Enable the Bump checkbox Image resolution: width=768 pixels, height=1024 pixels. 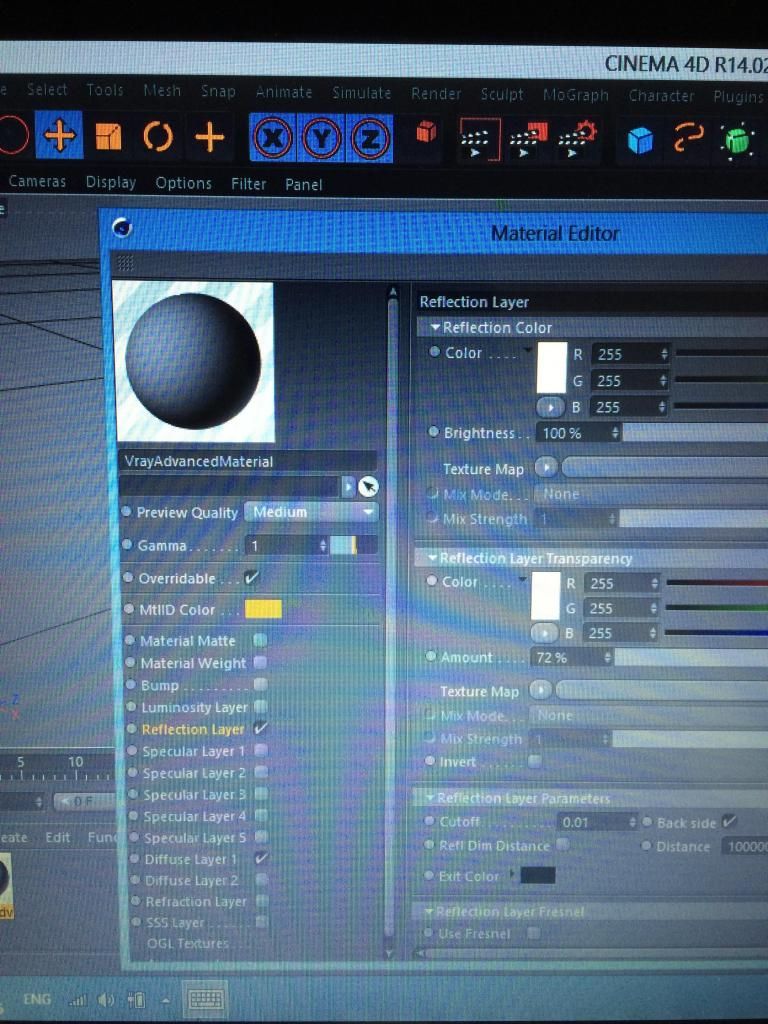(x=261, y=684)
